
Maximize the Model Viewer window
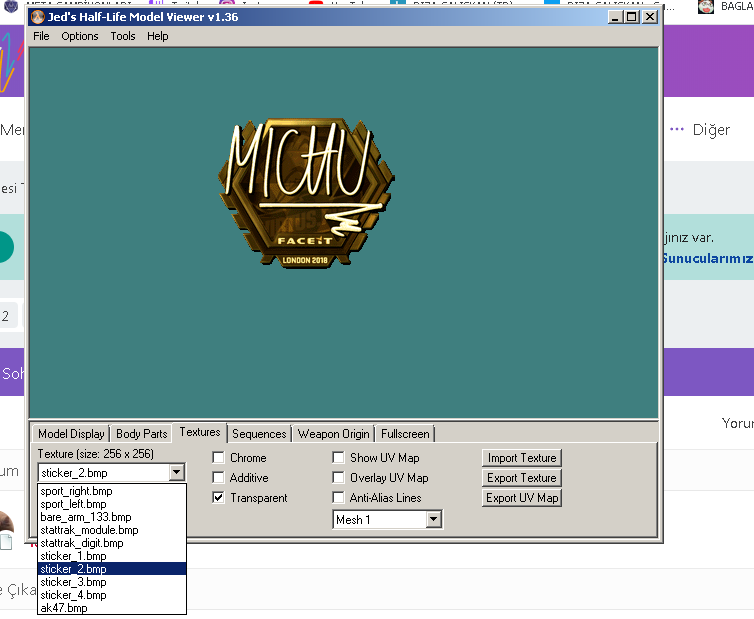(x=632, y=17)
